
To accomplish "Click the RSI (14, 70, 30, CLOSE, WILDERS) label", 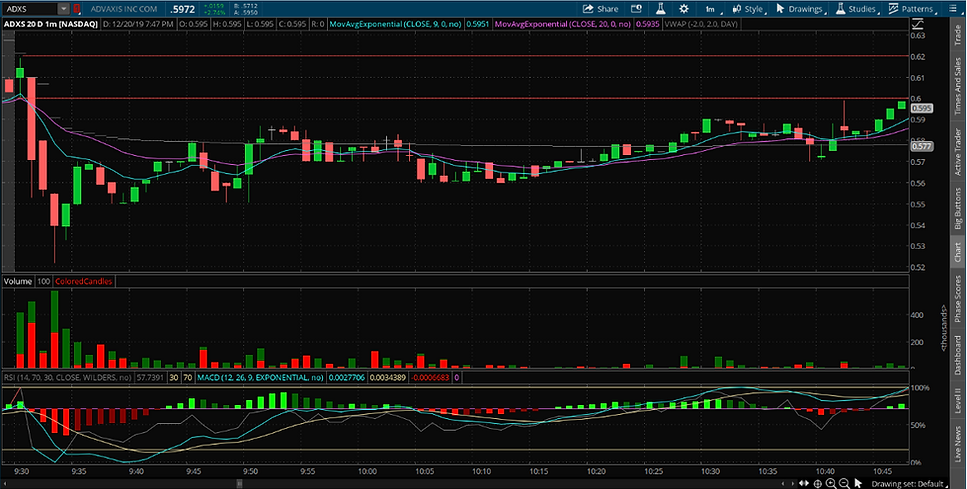I will click(67, 377).
